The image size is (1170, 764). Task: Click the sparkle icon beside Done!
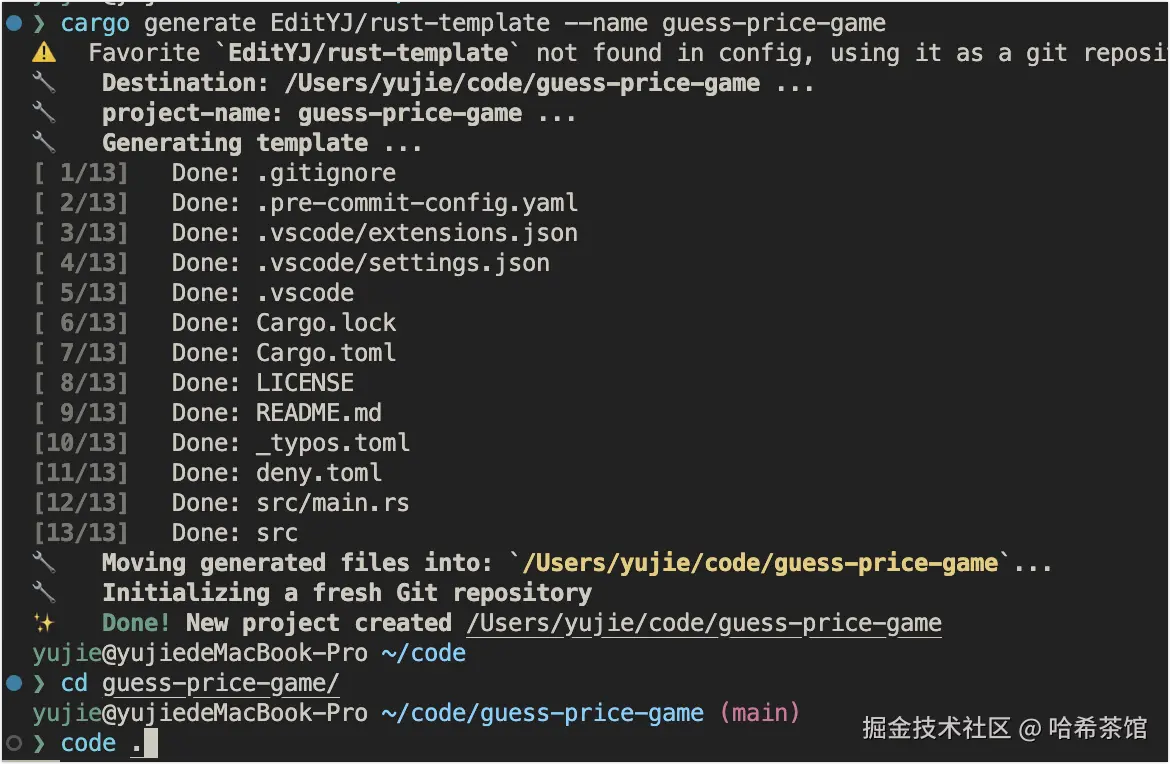[x=44, y=623]
